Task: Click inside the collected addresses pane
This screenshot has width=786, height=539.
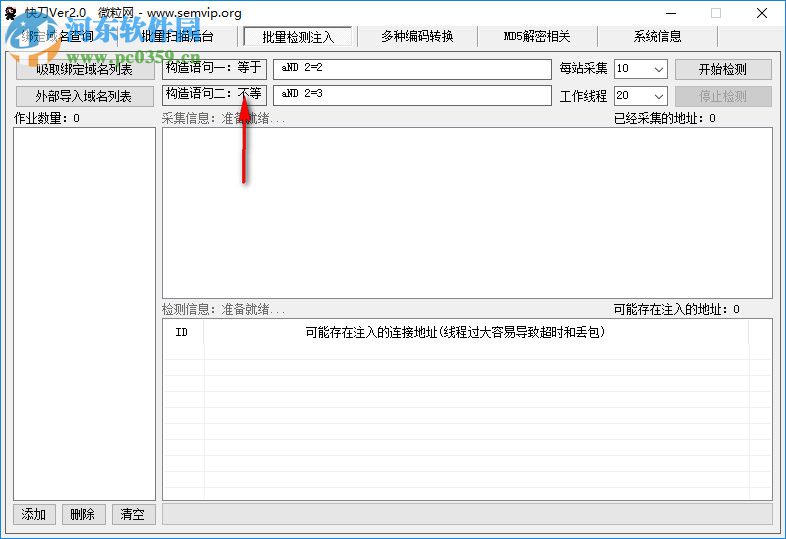Action: [467, 213]
